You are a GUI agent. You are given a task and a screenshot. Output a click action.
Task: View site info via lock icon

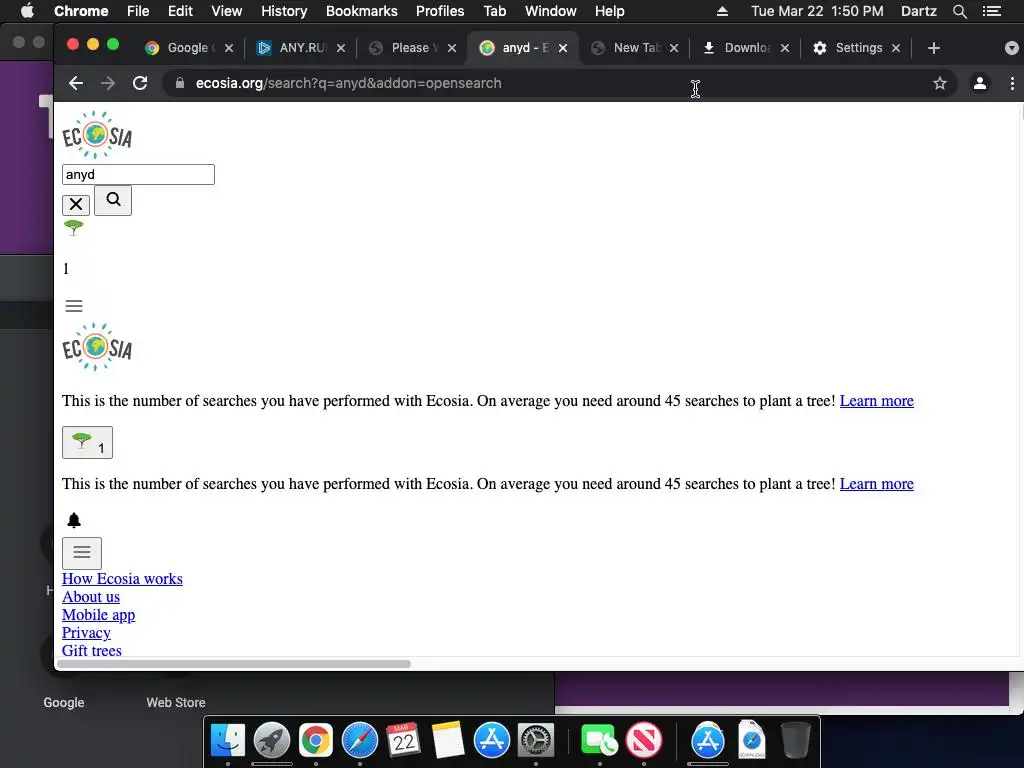click(x=180, y=83)
